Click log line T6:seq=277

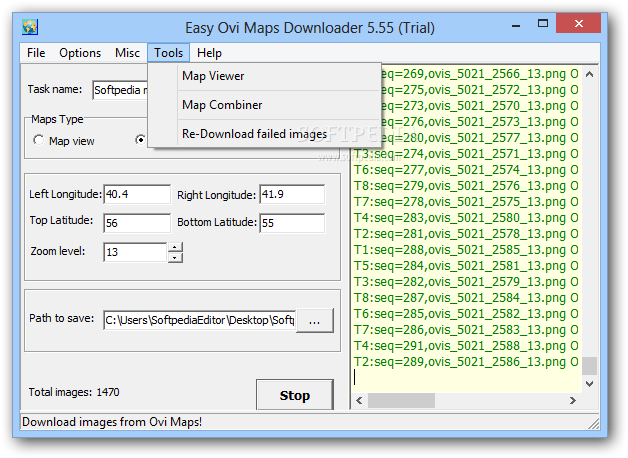coord(466,170)
